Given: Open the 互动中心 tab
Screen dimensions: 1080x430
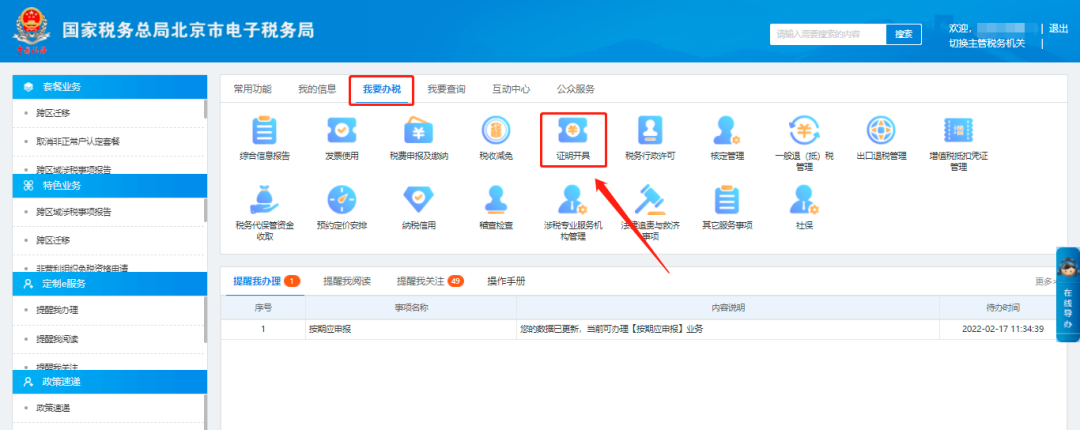Looking at the screenshot, I should pos(511,89).
